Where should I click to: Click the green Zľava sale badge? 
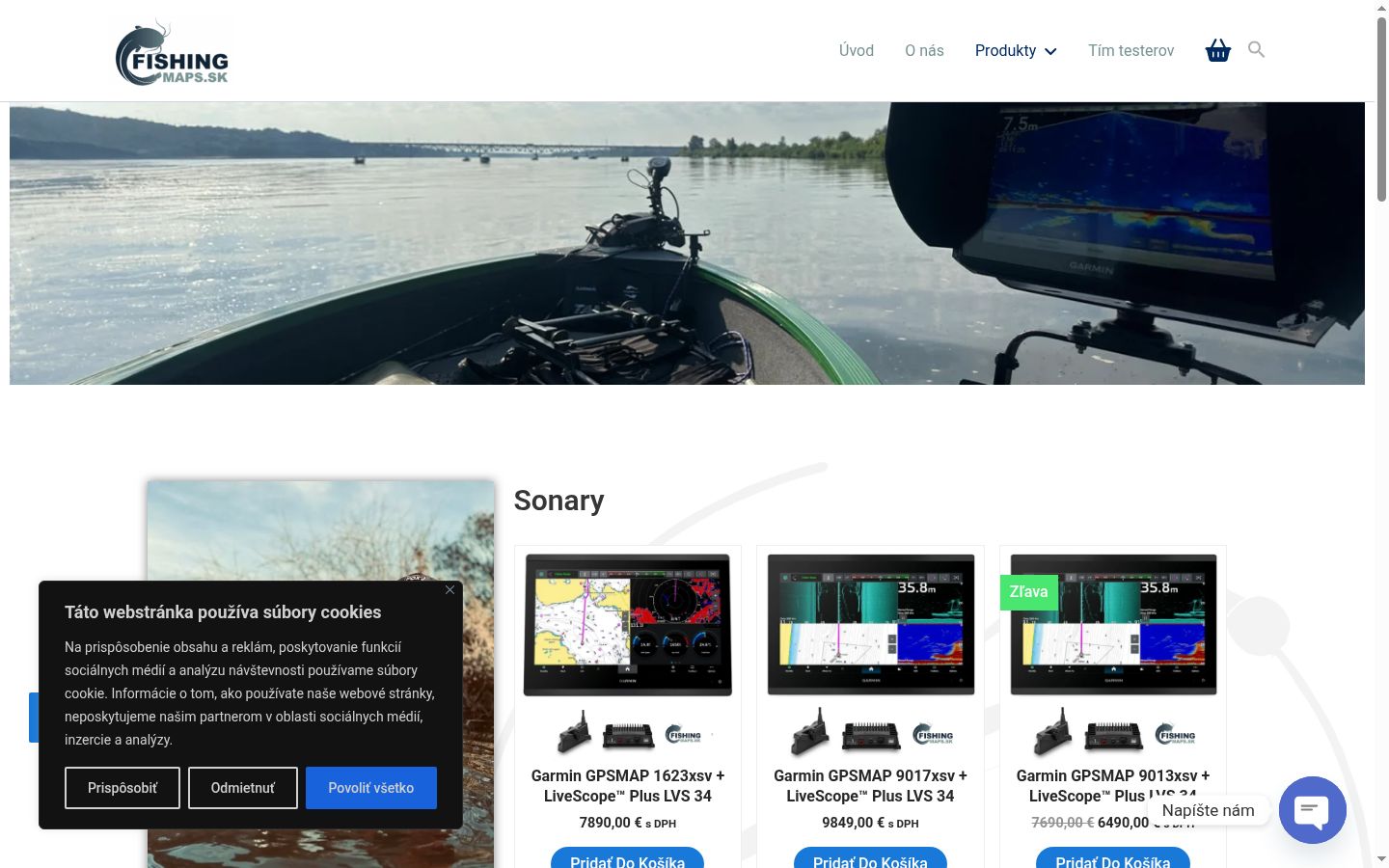click(x=1028, y=592)
